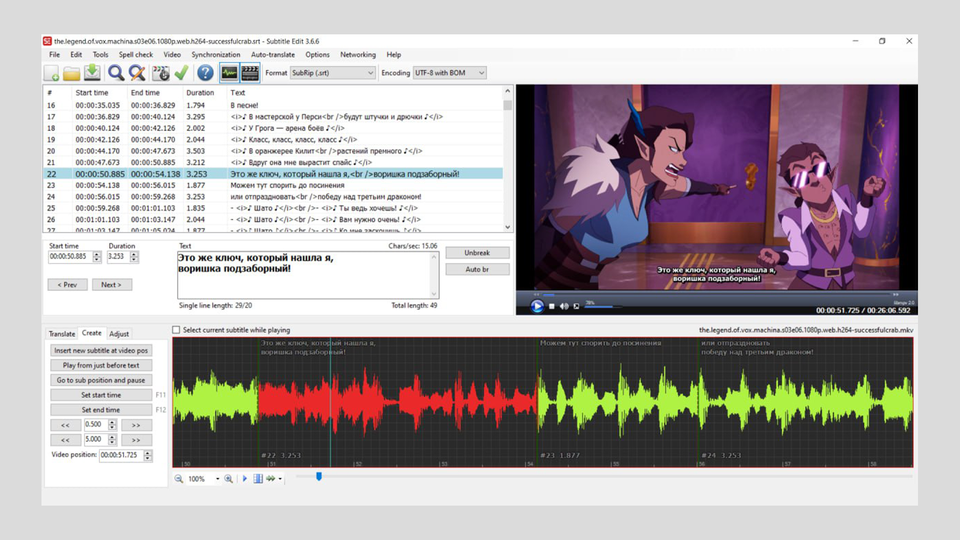The height and width of the screenshot is (540, 960).
Task: Mute the video player audio
Action: click(564, 306)
